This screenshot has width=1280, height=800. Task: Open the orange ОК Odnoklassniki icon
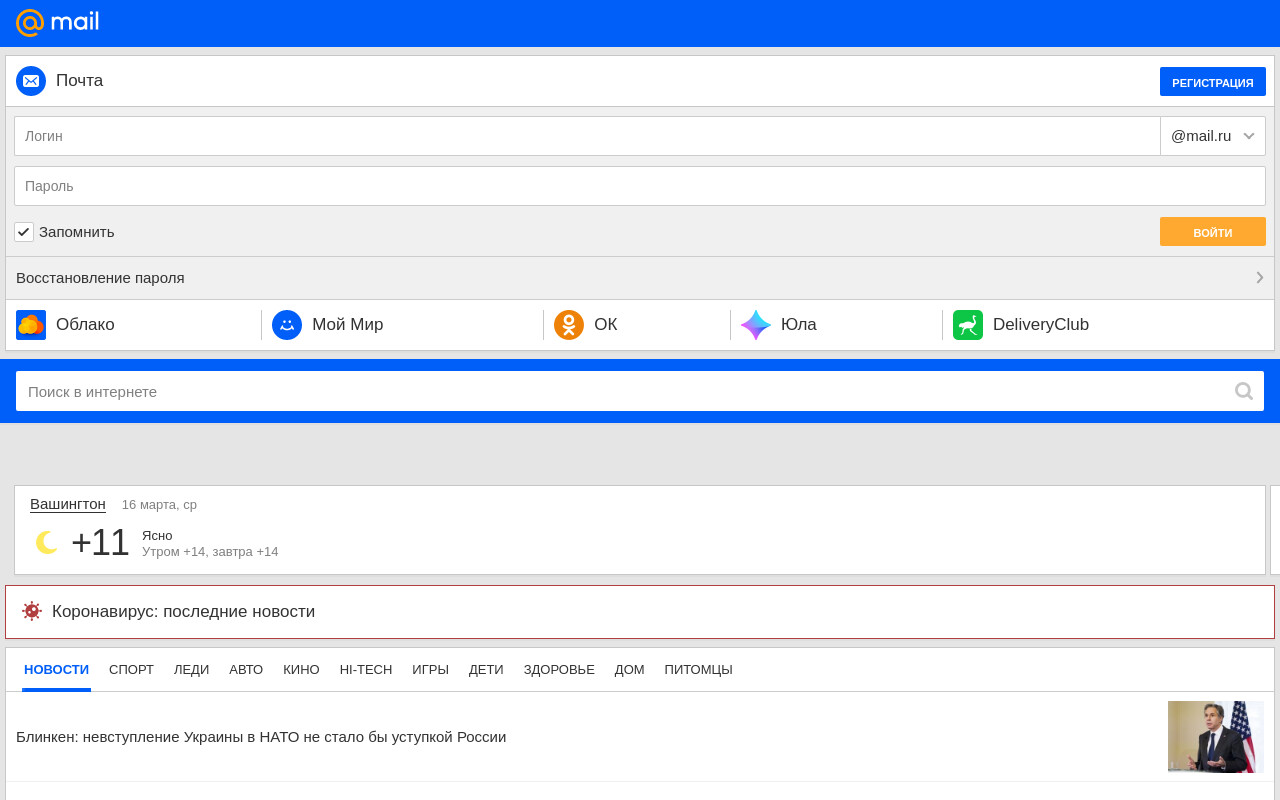pyautogui.click(x=569, y=325)
